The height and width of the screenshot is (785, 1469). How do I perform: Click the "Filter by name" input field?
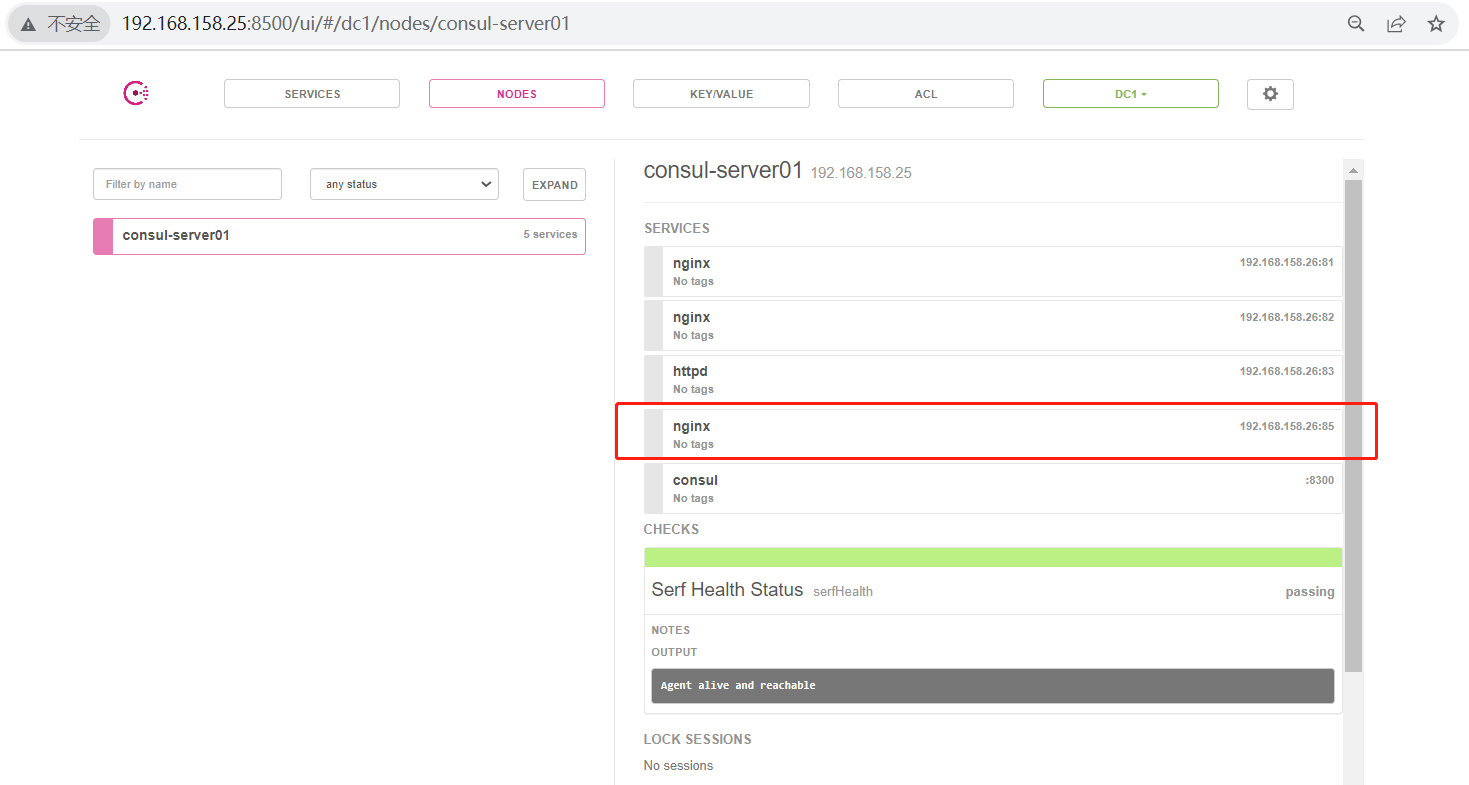click(187, 184)
